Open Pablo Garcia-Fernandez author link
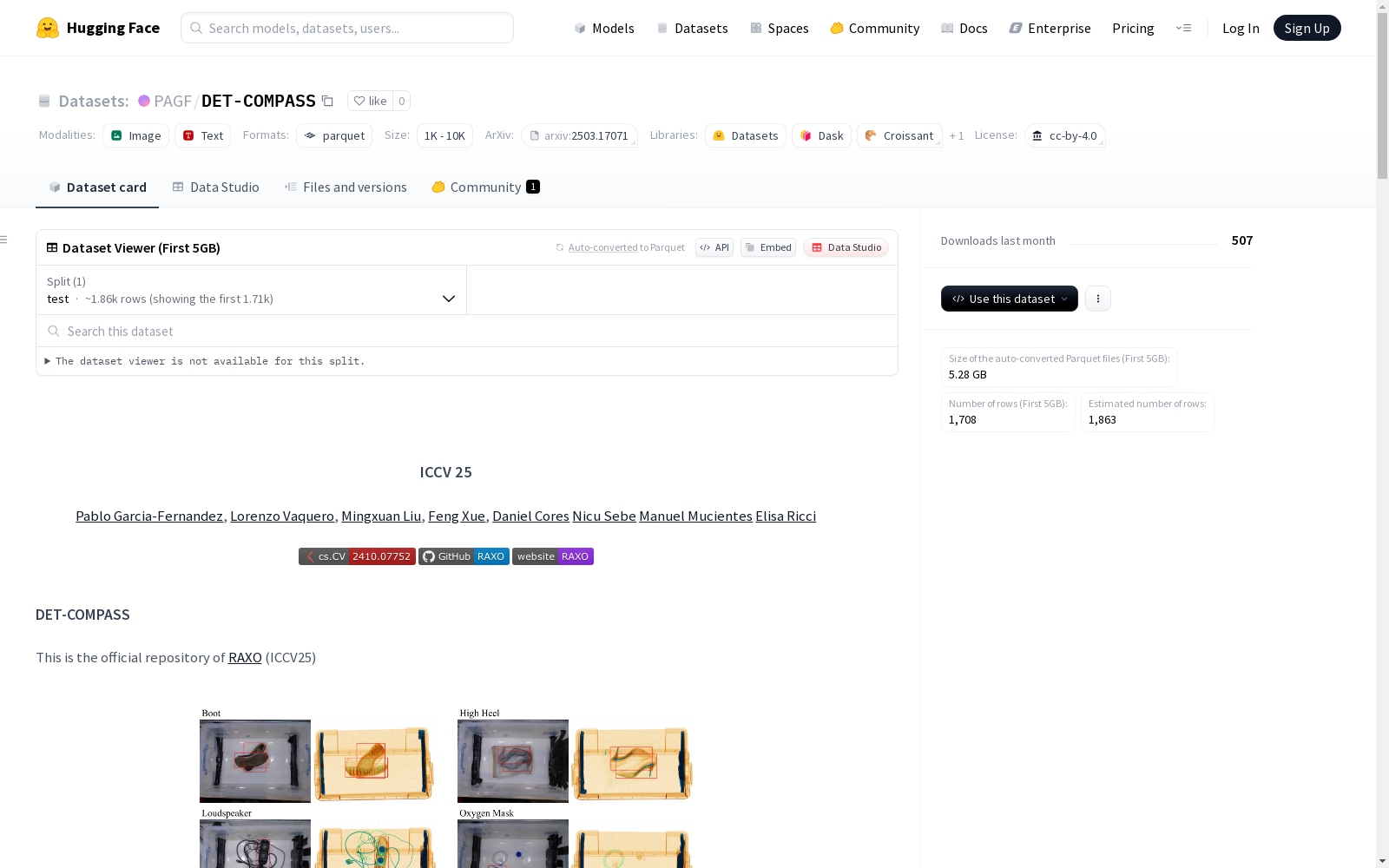The height and width of the screenshot is (868, 1389). point(149,516)
